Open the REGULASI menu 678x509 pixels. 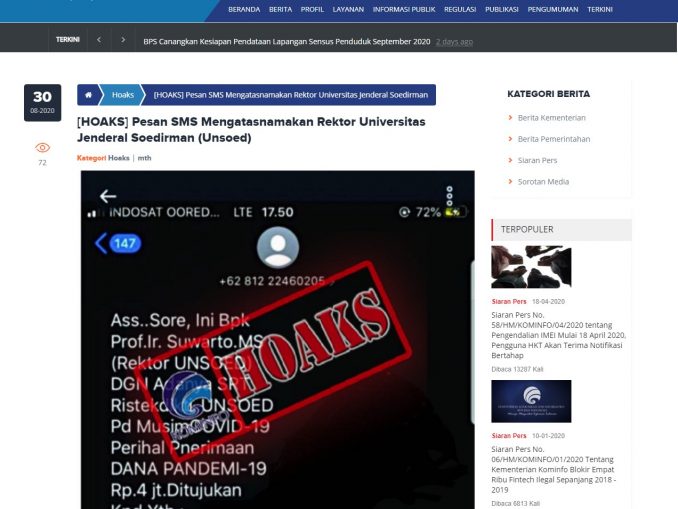click(460, 10)
